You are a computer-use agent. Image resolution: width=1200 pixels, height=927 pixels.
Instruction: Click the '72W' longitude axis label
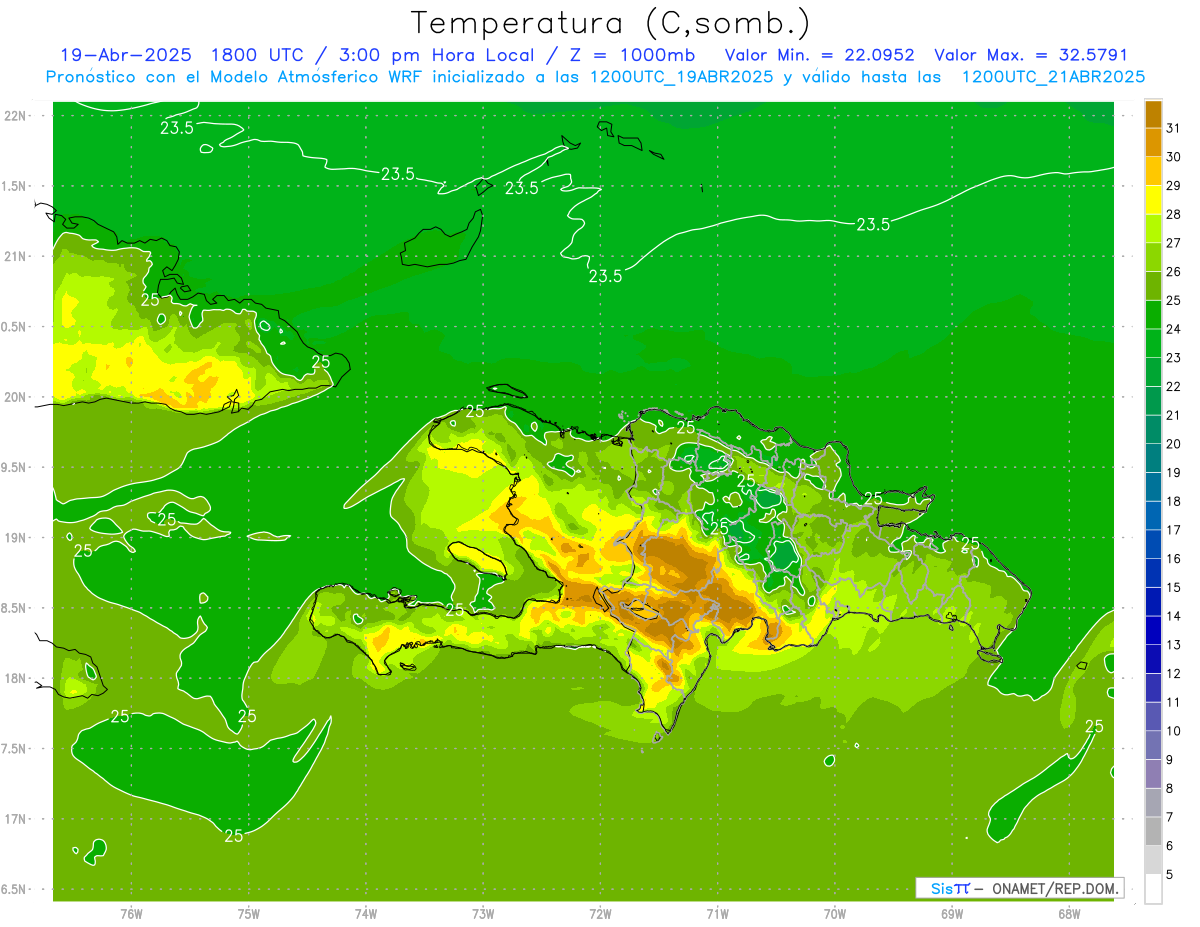pos(600,914)
